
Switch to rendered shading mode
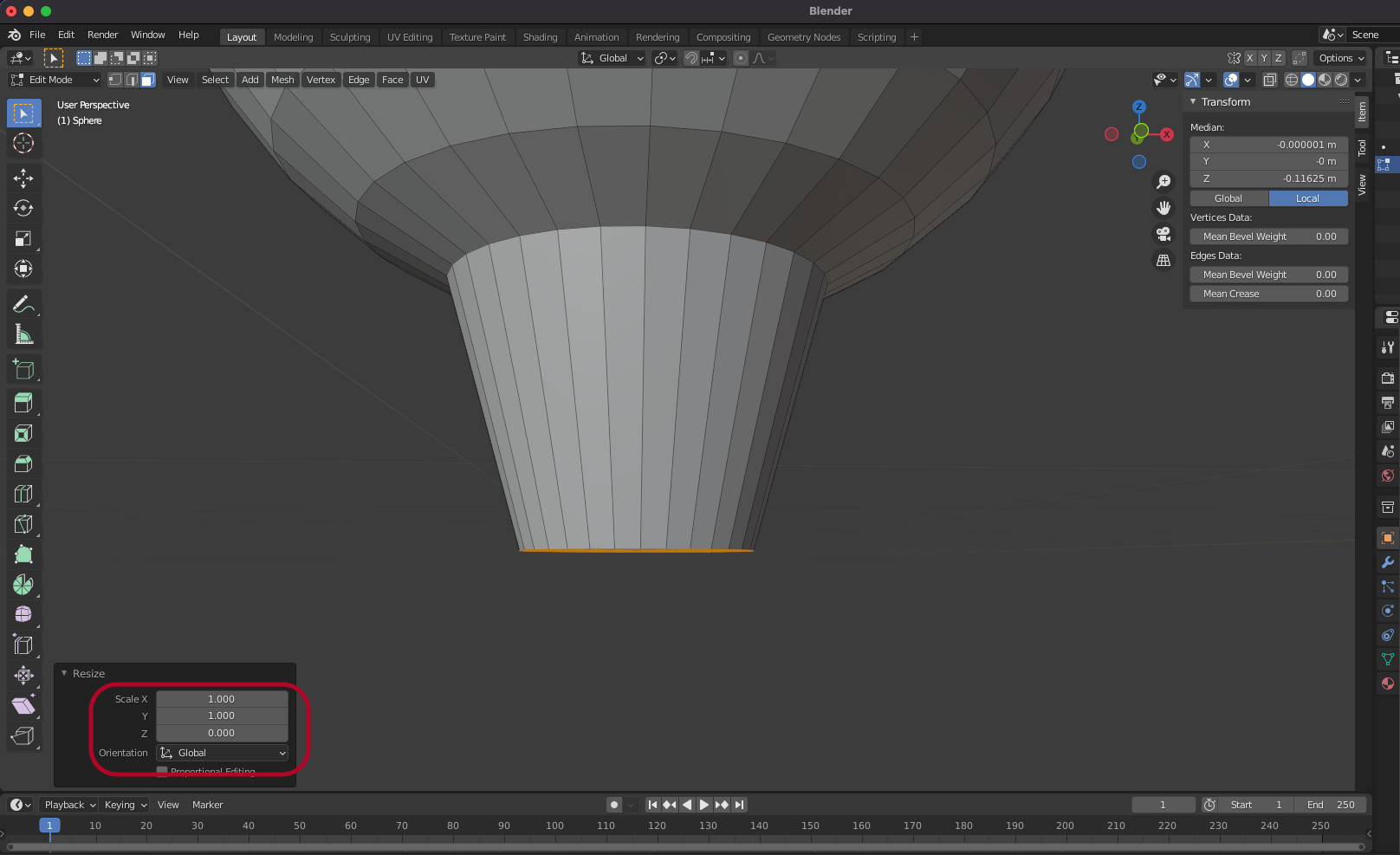[1341, 80]
